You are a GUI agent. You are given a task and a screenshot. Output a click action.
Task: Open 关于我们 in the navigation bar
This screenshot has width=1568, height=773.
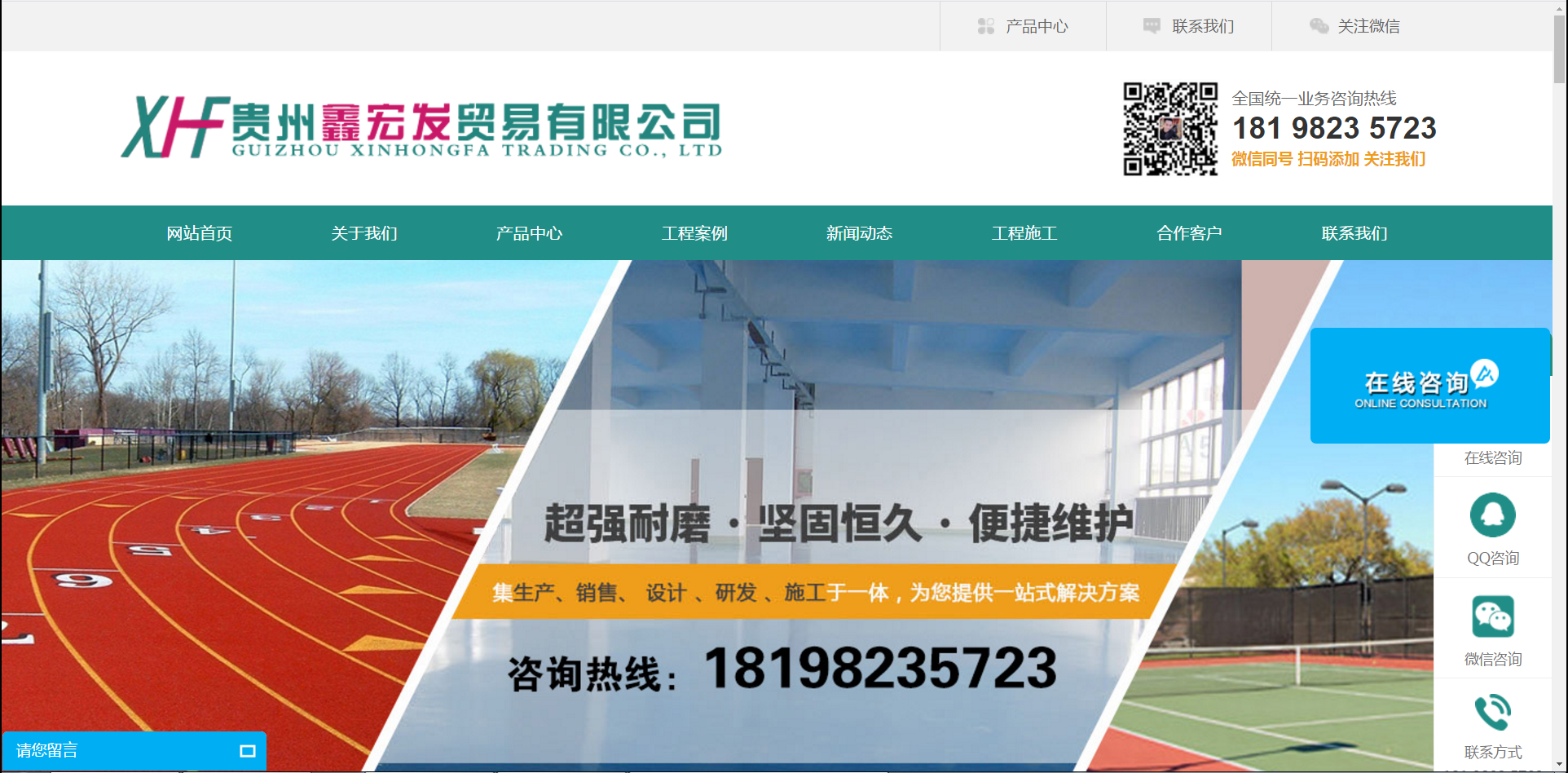coord(364,233)
